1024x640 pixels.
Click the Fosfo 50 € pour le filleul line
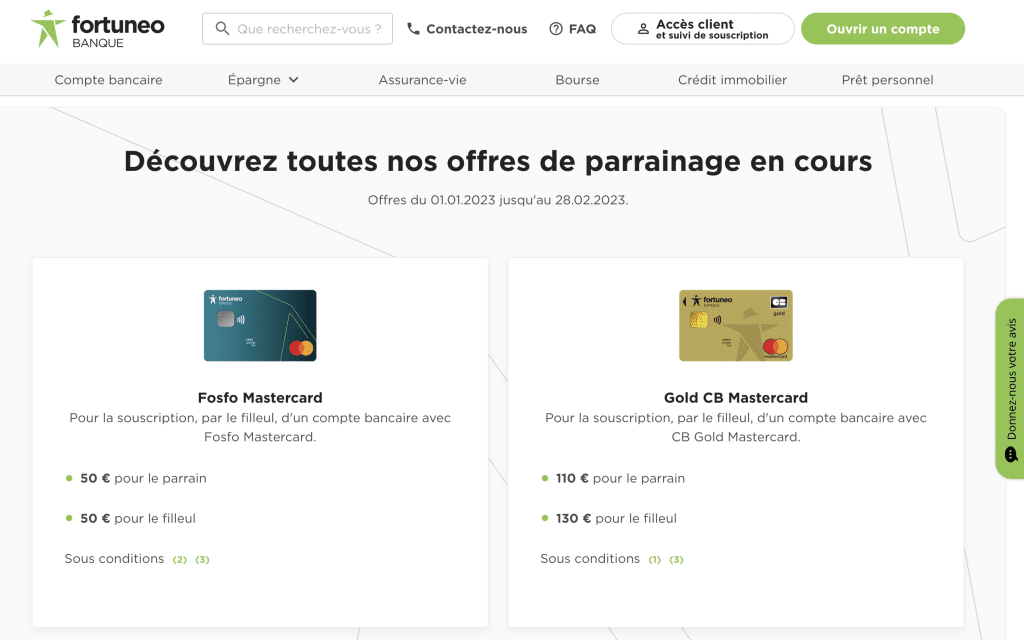click(x=138, y=519)
